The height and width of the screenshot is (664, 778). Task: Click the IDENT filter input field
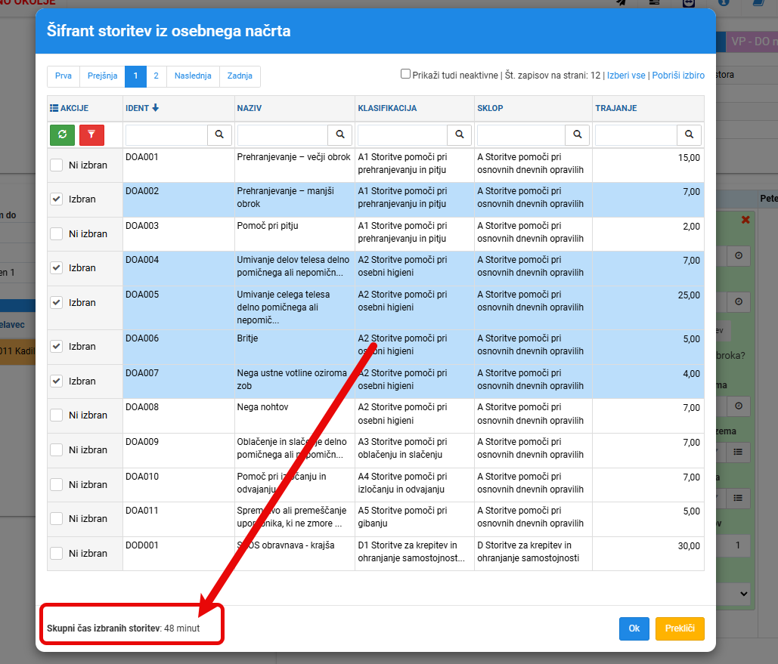tap(166, 134)
